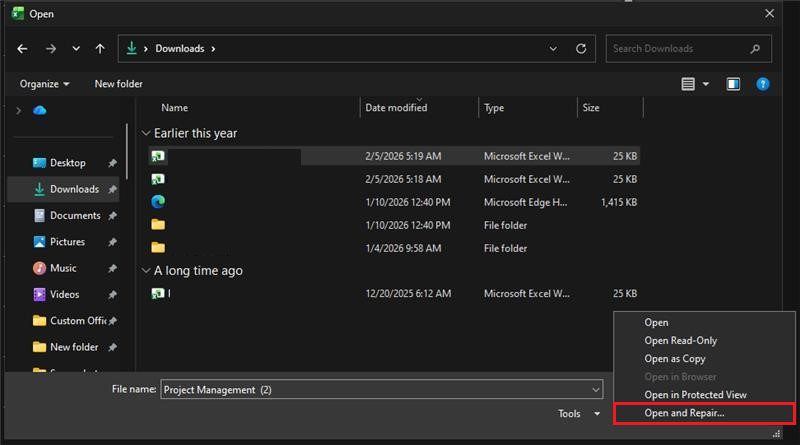Click the 1,415 KB size cell
The width and height of the screenshot is (800, 445).
click(619, 203)
